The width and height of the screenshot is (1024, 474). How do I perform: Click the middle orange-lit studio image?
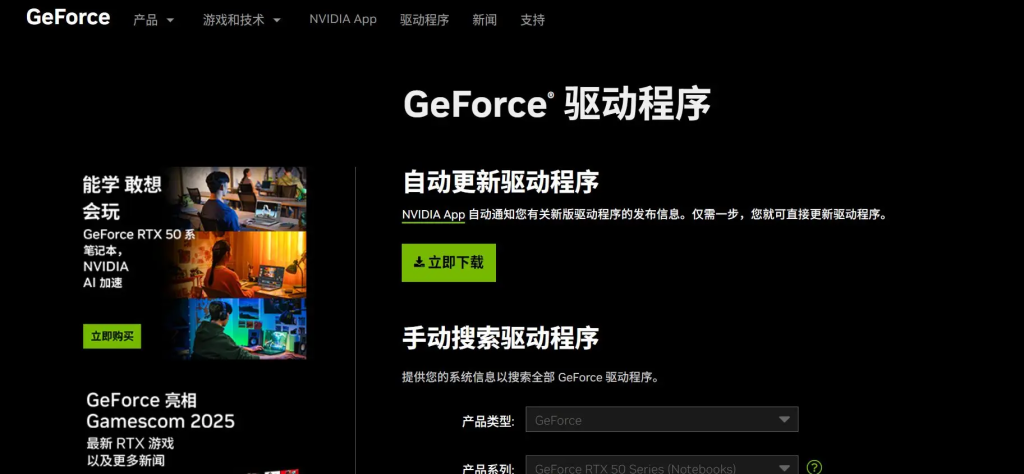click(243, 264)
